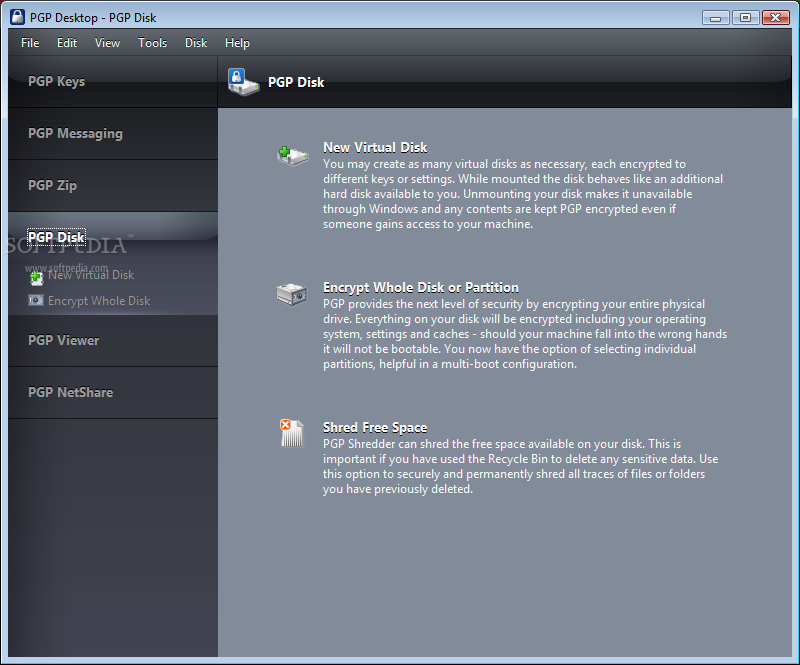Click the PGP Disk header lock-drive icon
The image size is (800, 665).
coord(243,82)
